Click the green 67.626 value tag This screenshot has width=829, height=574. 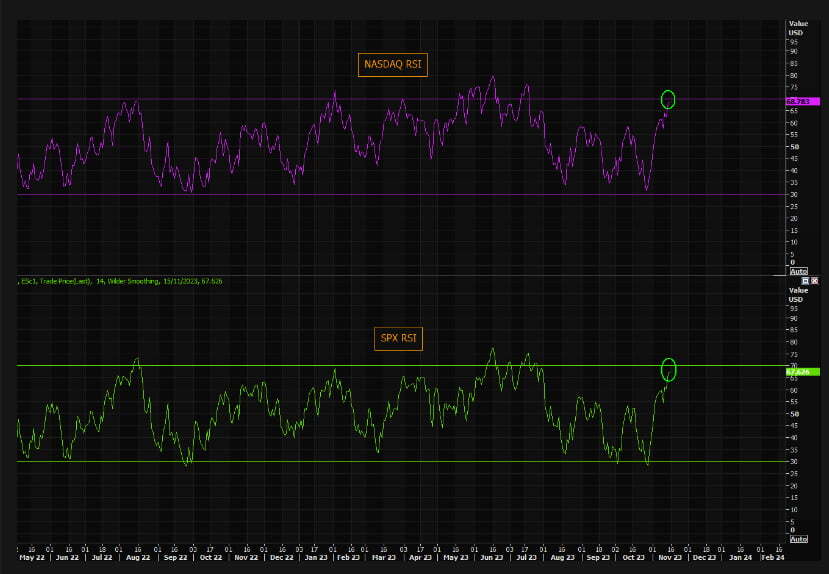(x=803, y=372)
